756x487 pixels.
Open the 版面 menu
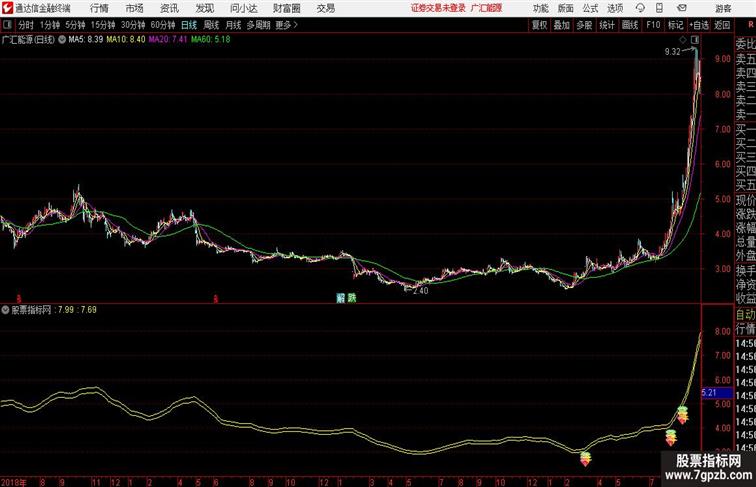566,8
